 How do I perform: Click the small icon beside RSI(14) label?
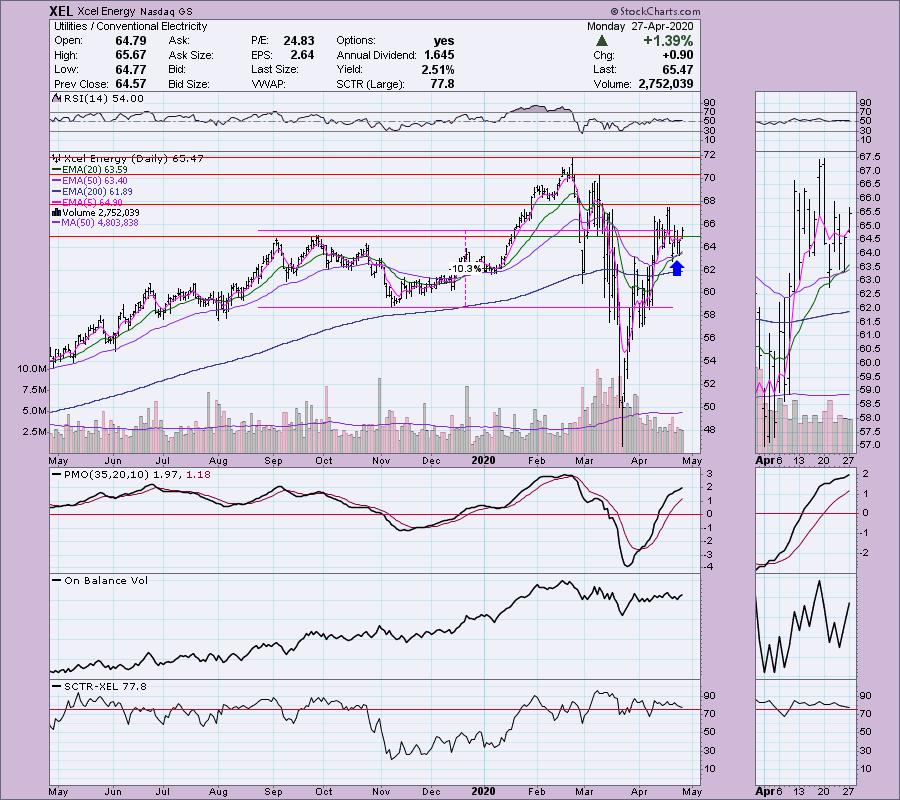(56, 98)
